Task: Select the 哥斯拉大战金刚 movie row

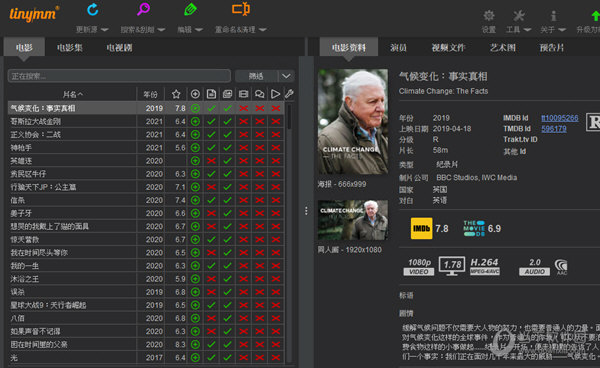Action: [x=146, y=121]
